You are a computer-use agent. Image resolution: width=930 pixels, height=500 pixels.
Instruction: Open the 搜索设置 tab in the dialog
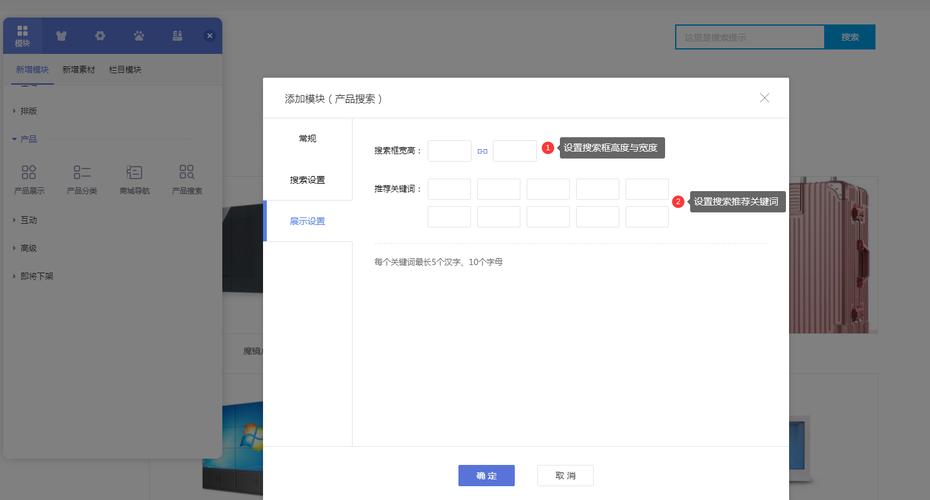click(307, 180)
